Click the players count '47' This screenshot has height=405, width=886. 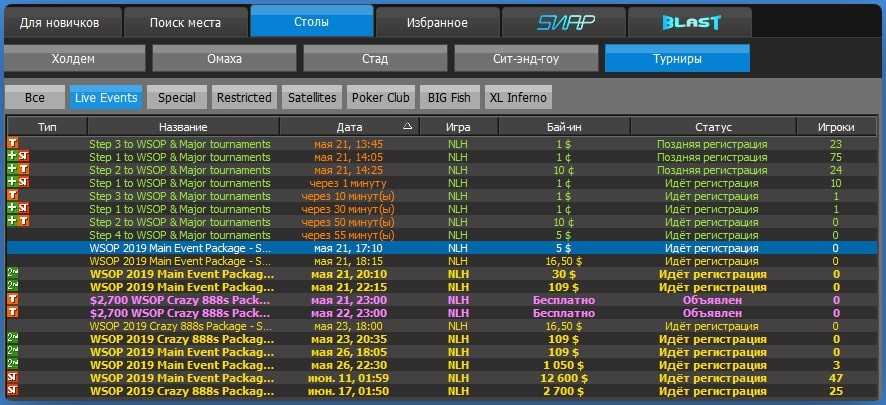(836, 378)
